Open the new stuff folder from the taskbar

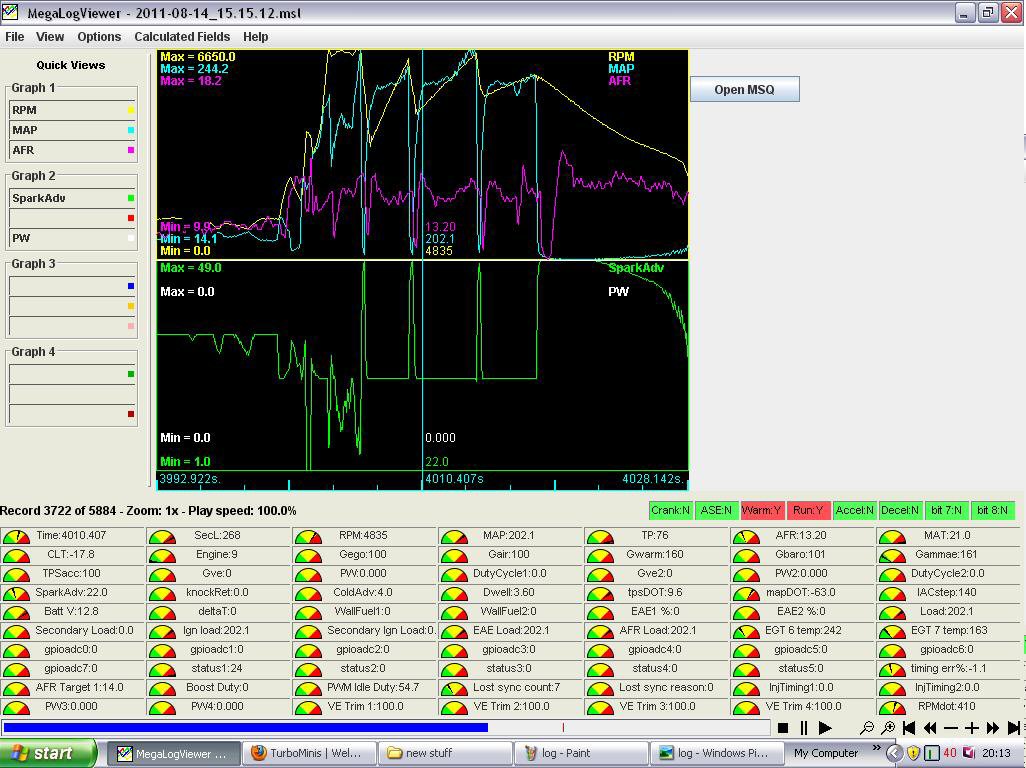(x=445, y=753)
